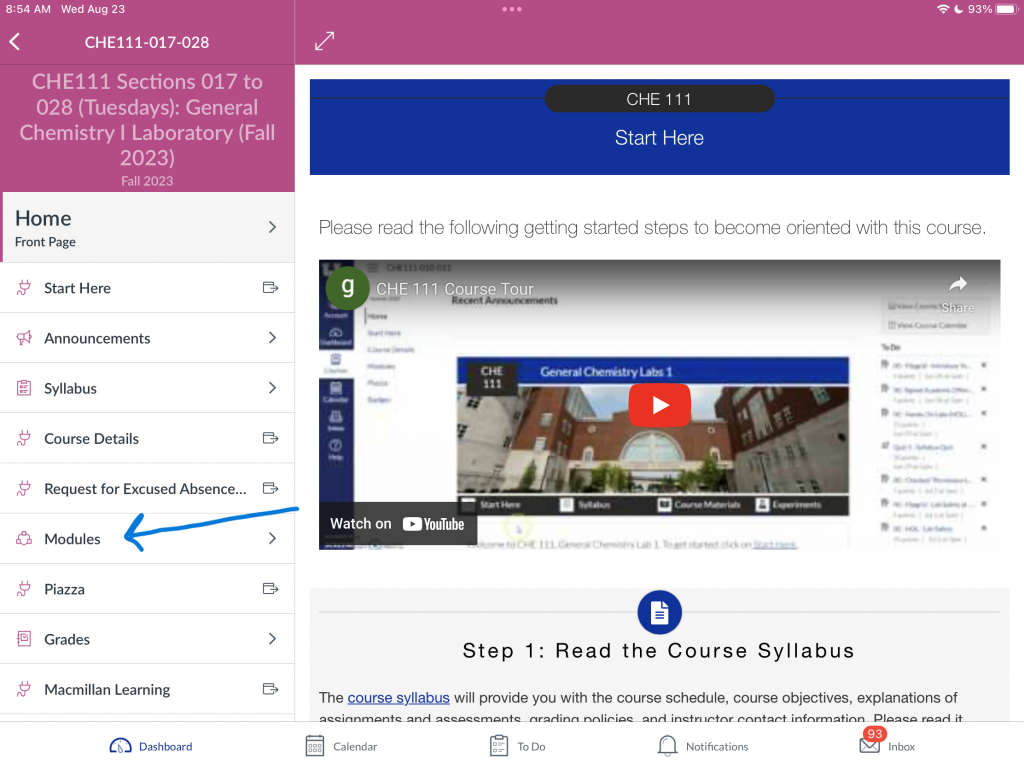1024x768 pixels.
Task: Open Course Details external link icon
Action: pyautogui.click(x=270, y=438)
